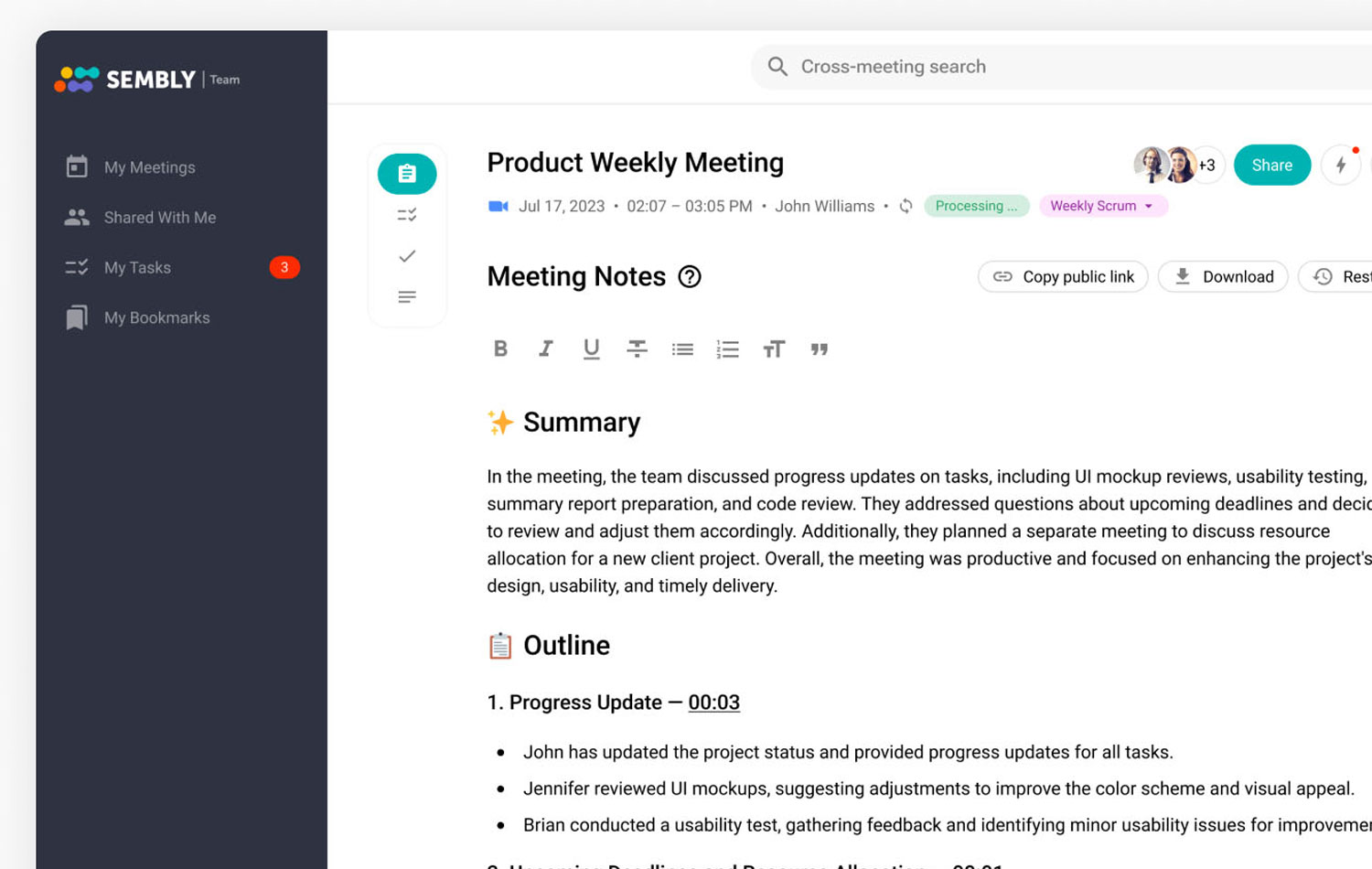Toggle bold formatting in notes toolbar
Image resolution: width=1372 pixels, height=869 pixels.
click(x=500, y=349)
